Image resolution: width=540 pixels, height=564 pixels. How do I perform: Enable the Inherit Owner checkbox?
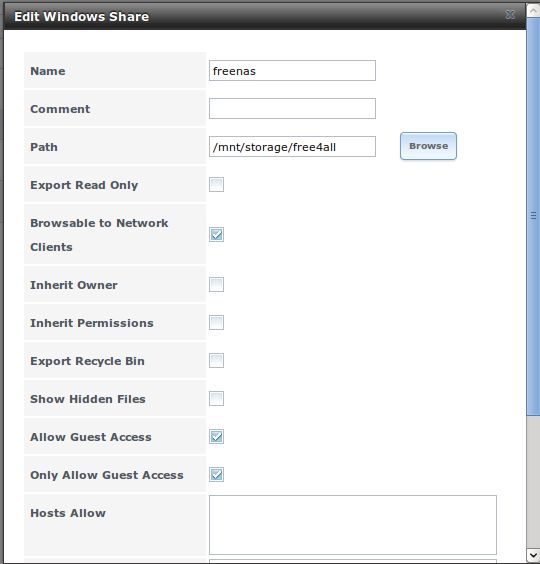(x=216, y=285)
